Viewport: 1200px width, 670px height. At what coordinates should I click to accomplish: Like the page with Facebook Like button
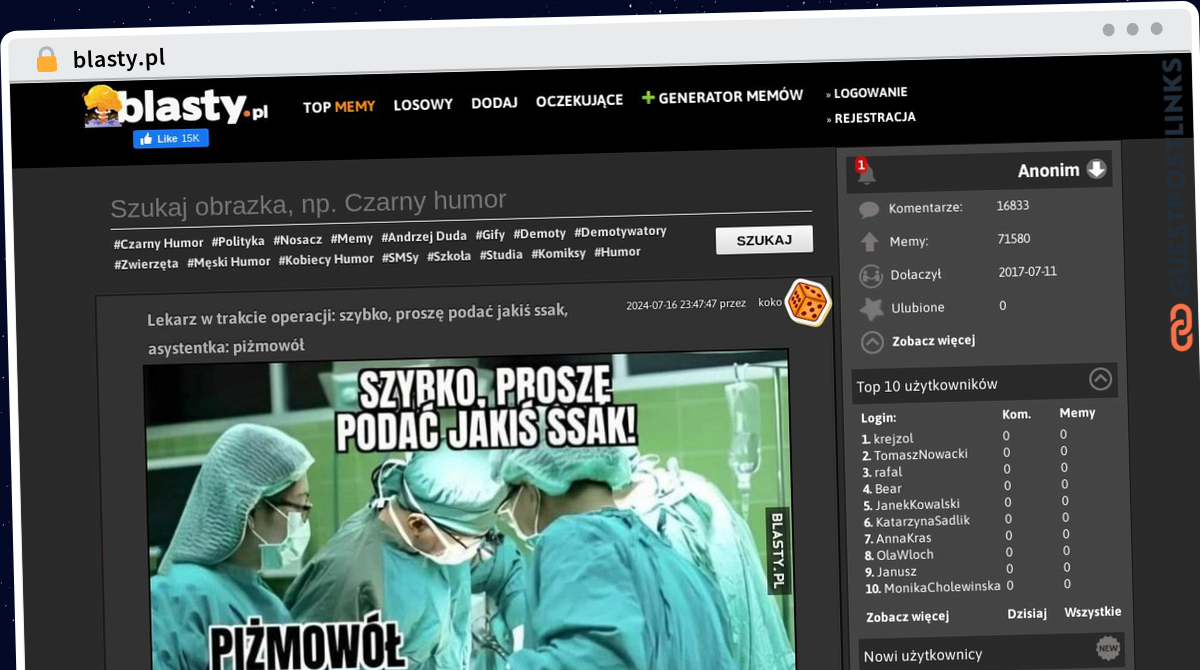click(x=171, y=139)
